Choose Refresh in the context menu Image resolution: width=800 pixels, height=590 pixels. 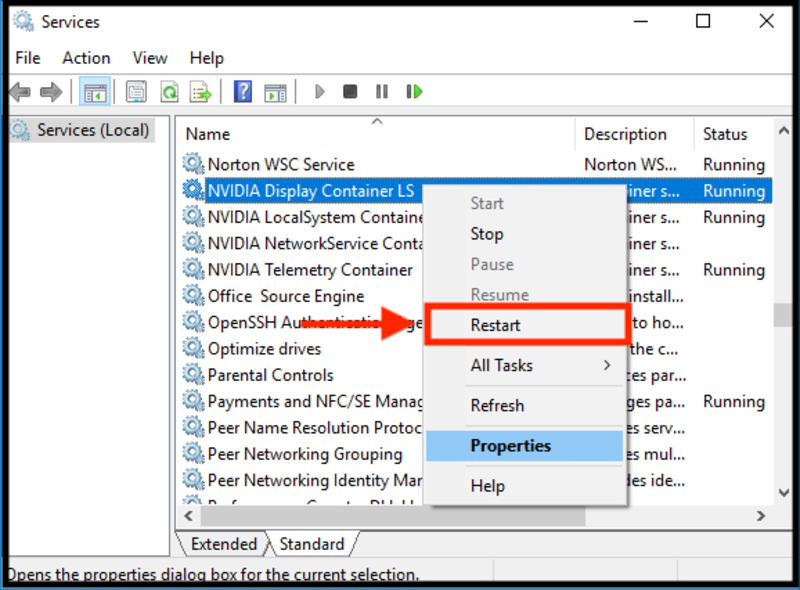(x=524, y=405)
